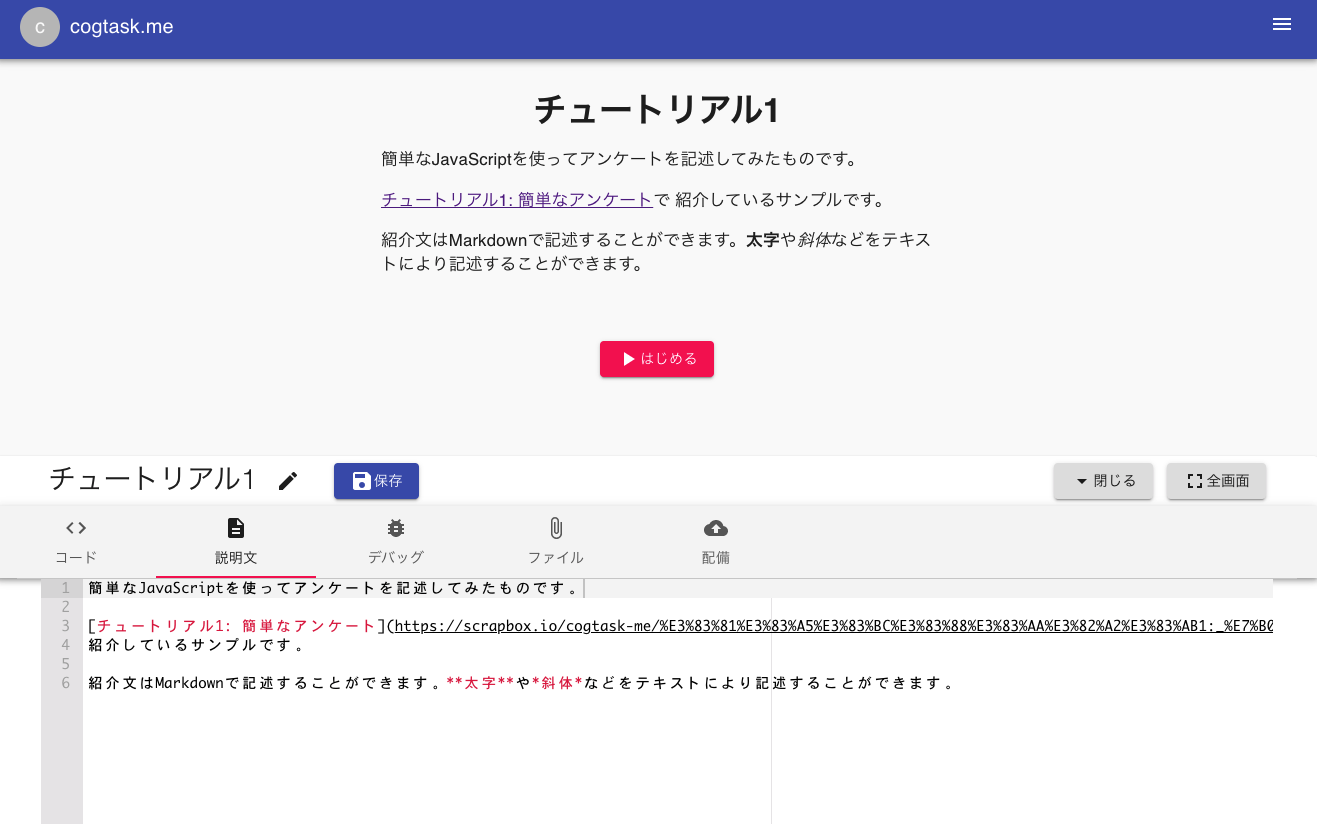
Task: Open the ファイル tab label
Action: 556,558
